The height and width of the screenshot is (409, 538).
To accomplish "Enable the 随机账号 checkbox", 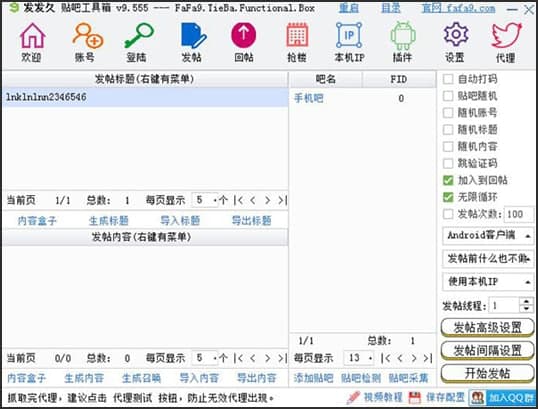I will (448, 113).
